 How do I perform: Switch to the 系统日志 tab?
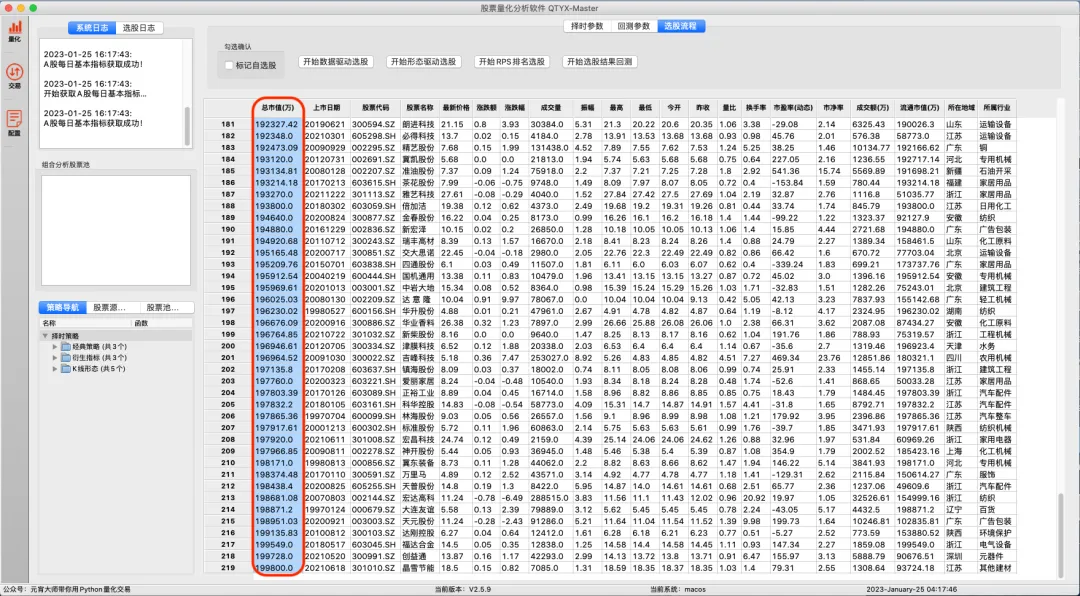pos(92,28)
